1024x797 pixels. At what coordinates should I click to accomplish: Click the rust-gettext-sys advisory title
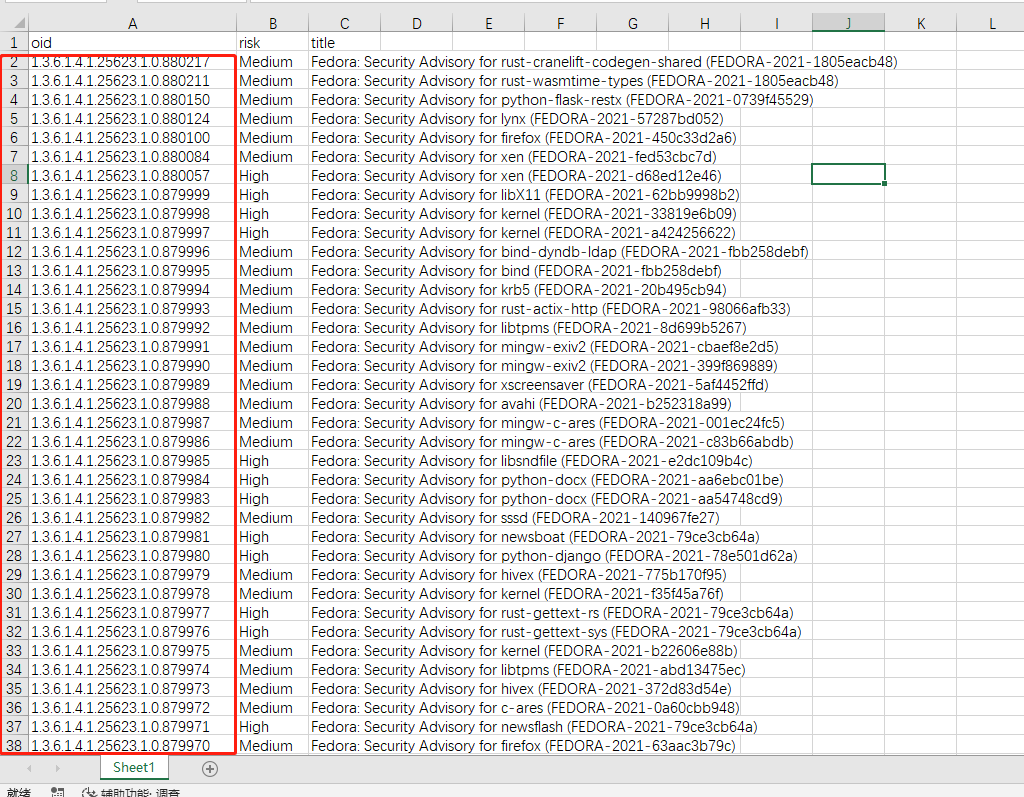click(x=556, y=632)
